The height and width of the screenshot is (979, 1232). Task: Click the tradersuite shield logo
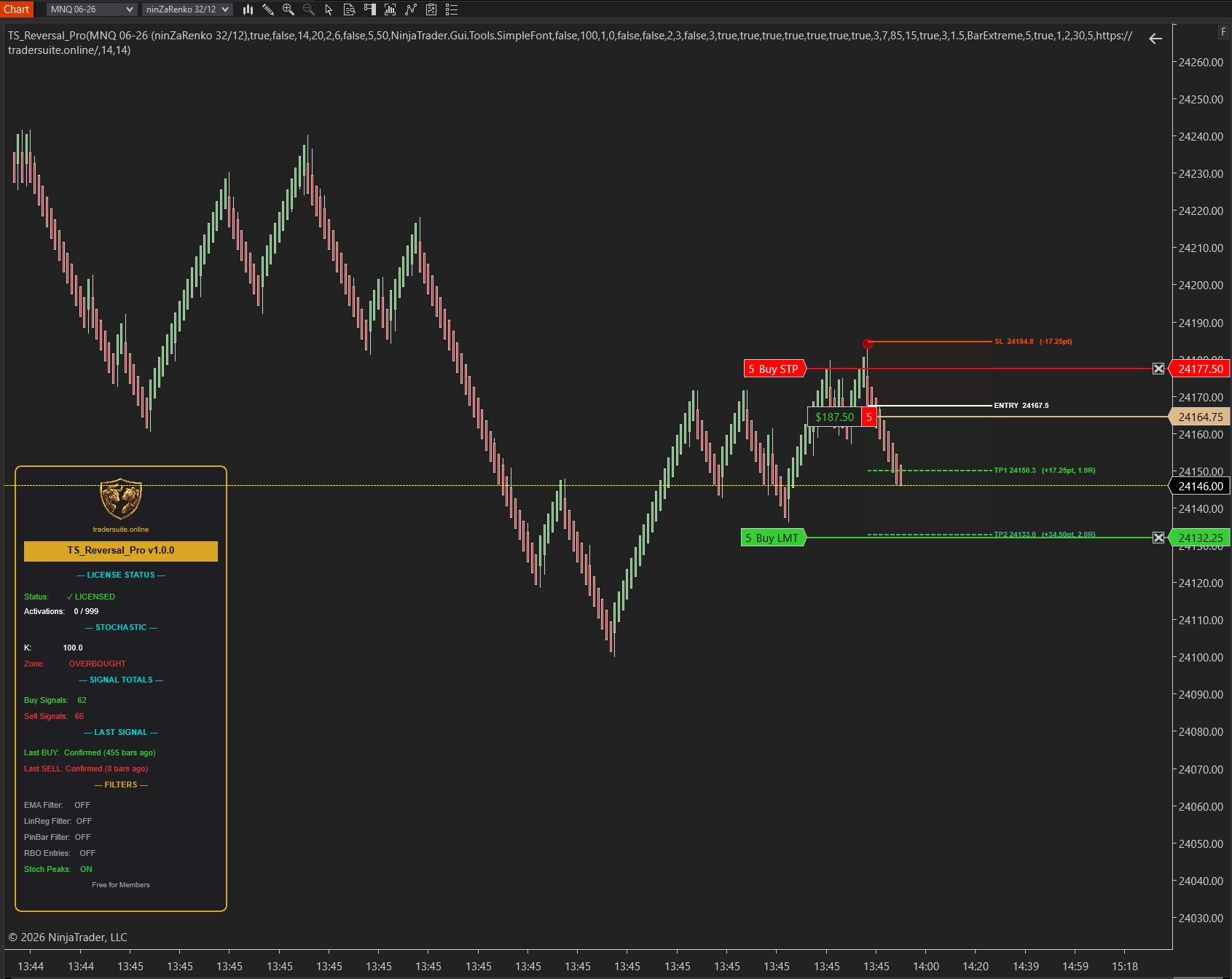tap(120, 499)
